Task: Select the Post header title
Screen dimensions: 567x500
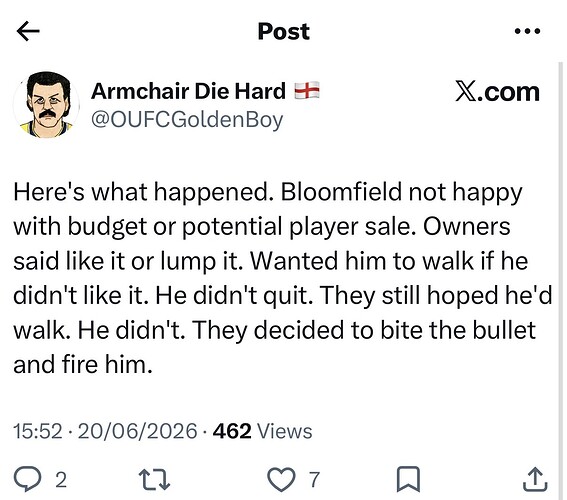Action: [284, 31]
